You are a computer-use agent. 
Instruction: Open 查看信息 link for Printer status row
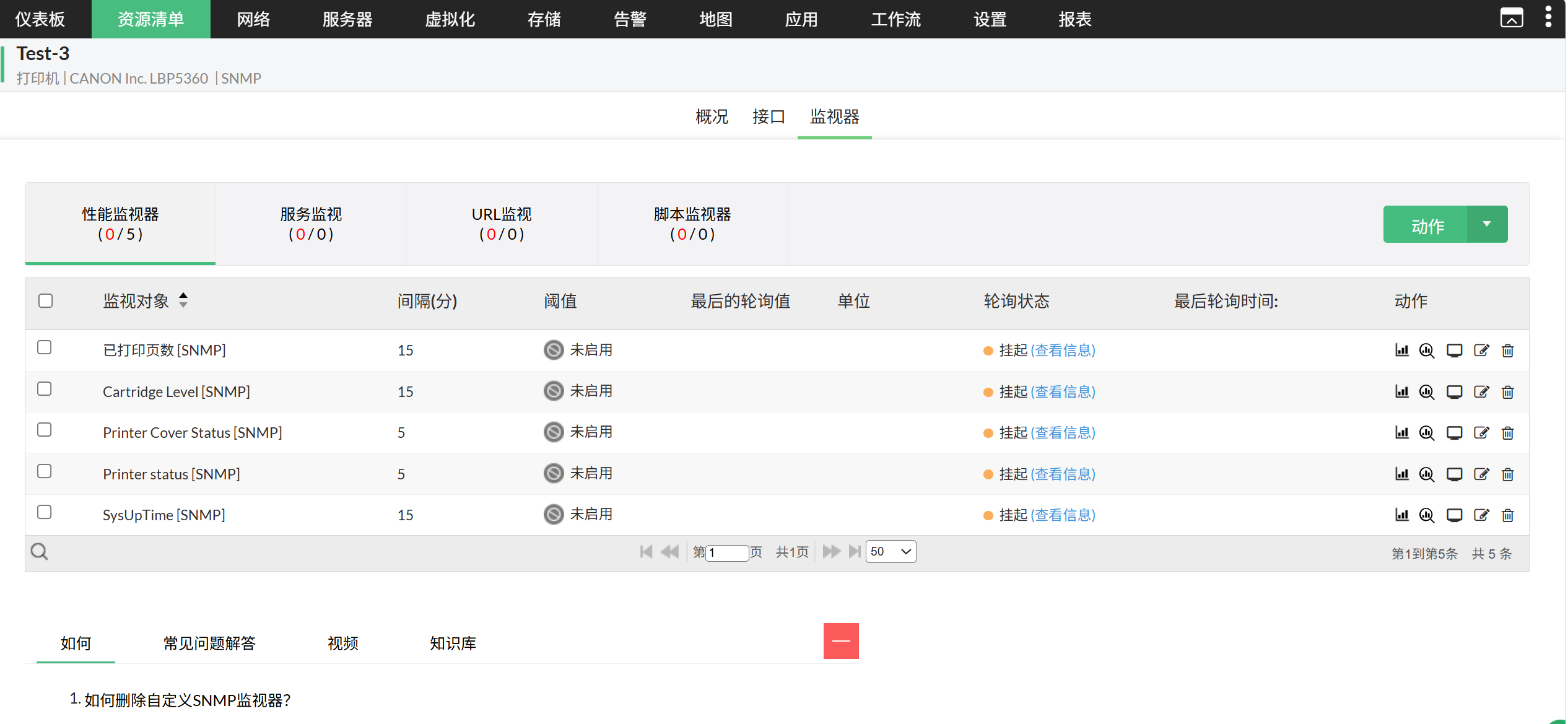[1063, 474]
